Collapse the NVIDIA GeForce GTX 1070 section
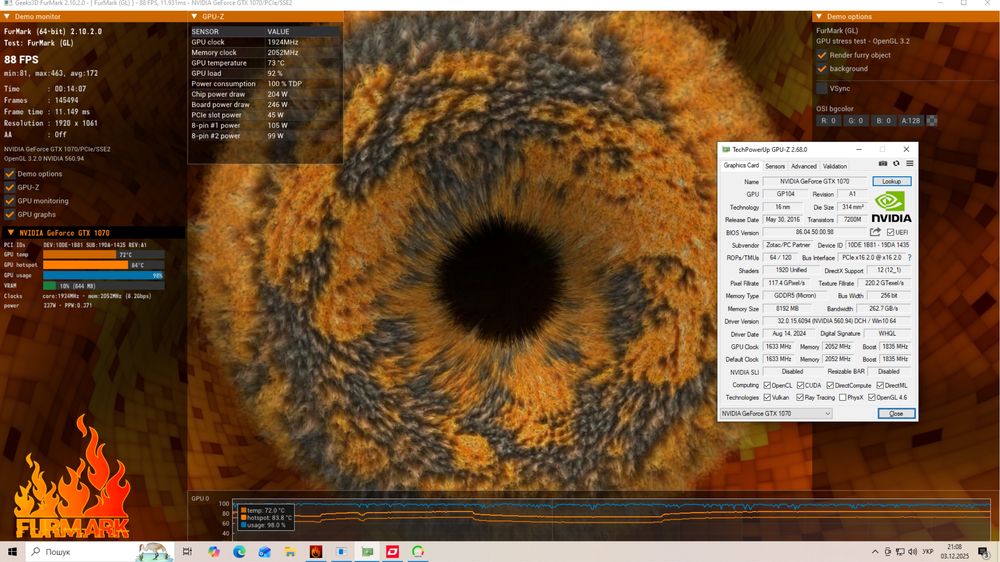Screen dimensions: 1000x562 (10, 233)
